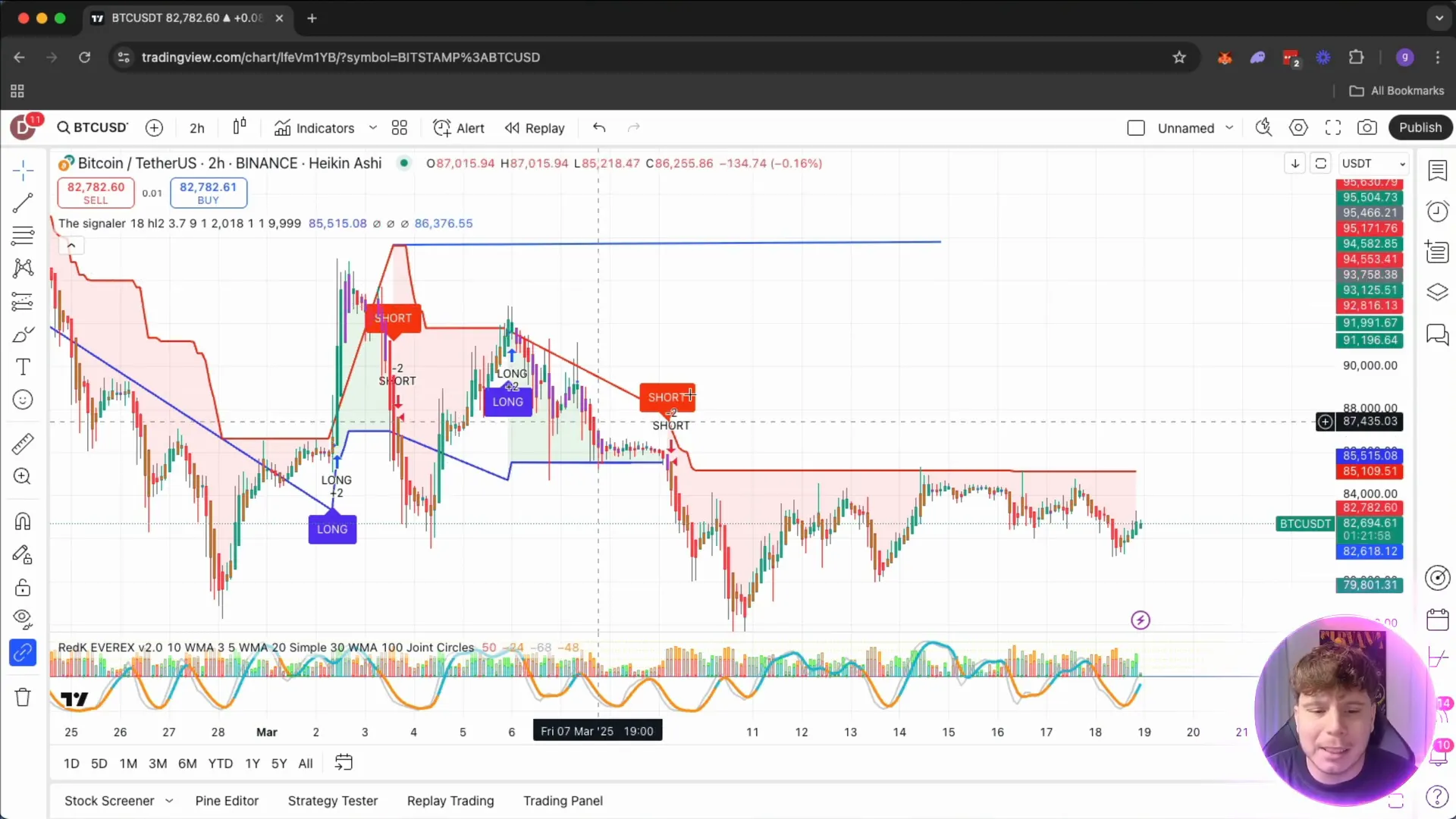Expand the favorite indicators chevron
1456x819 pixels.
(372, 127)
